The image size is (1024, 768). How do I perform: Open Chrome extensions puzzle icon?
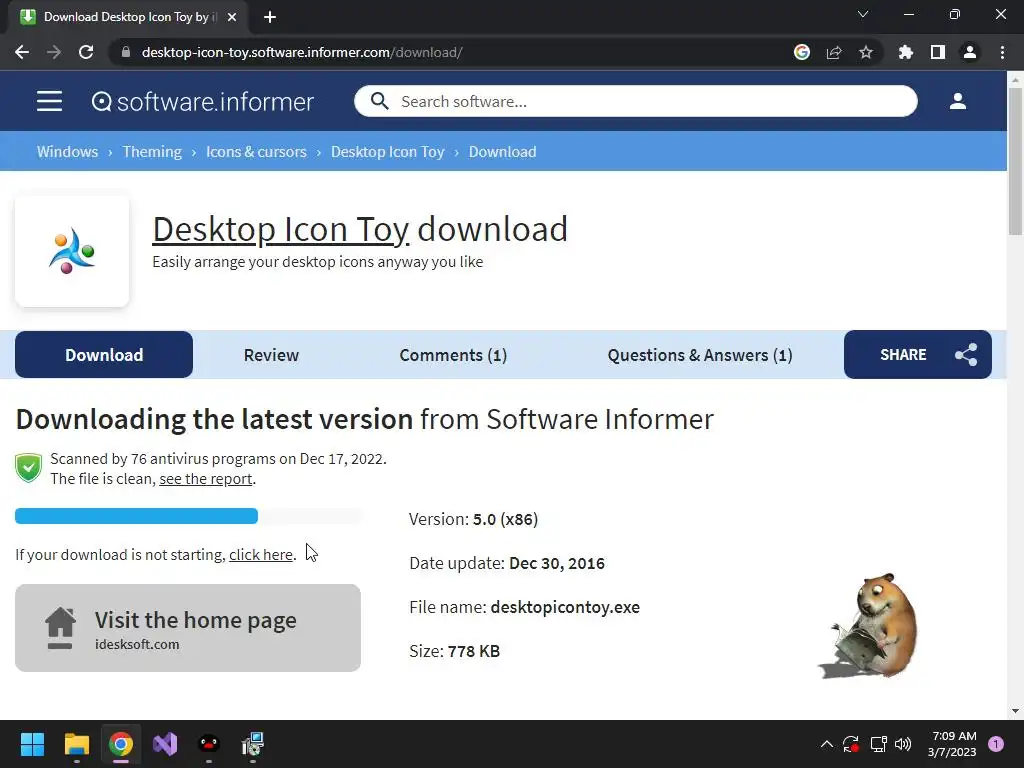pyautogui.click(x=906, y=52)
